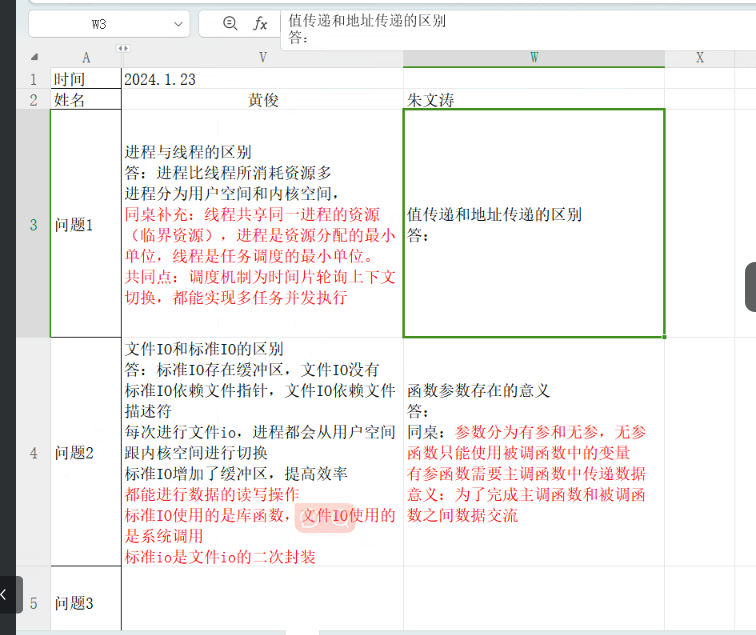The height and width of the screenshot is (635, 756).
Task: Click the left-edge back arrow handle
Action: point(5,594)
